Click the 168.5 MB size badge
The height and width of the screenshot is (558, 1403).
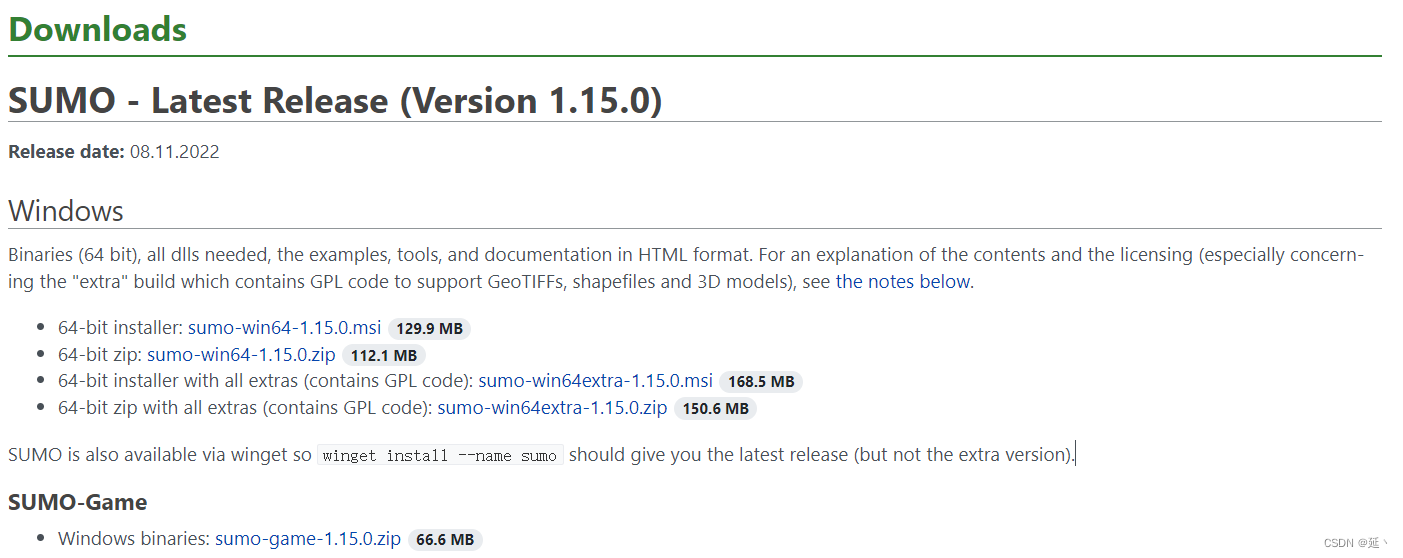761,381
